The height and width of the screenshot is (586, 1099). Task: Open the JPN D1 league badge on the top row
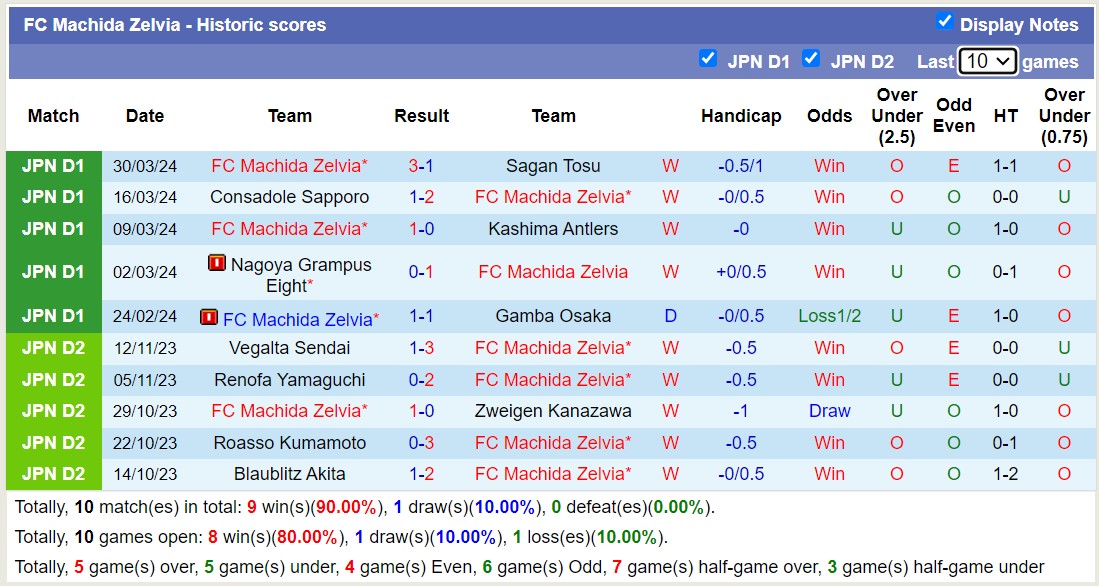point(53,165)
